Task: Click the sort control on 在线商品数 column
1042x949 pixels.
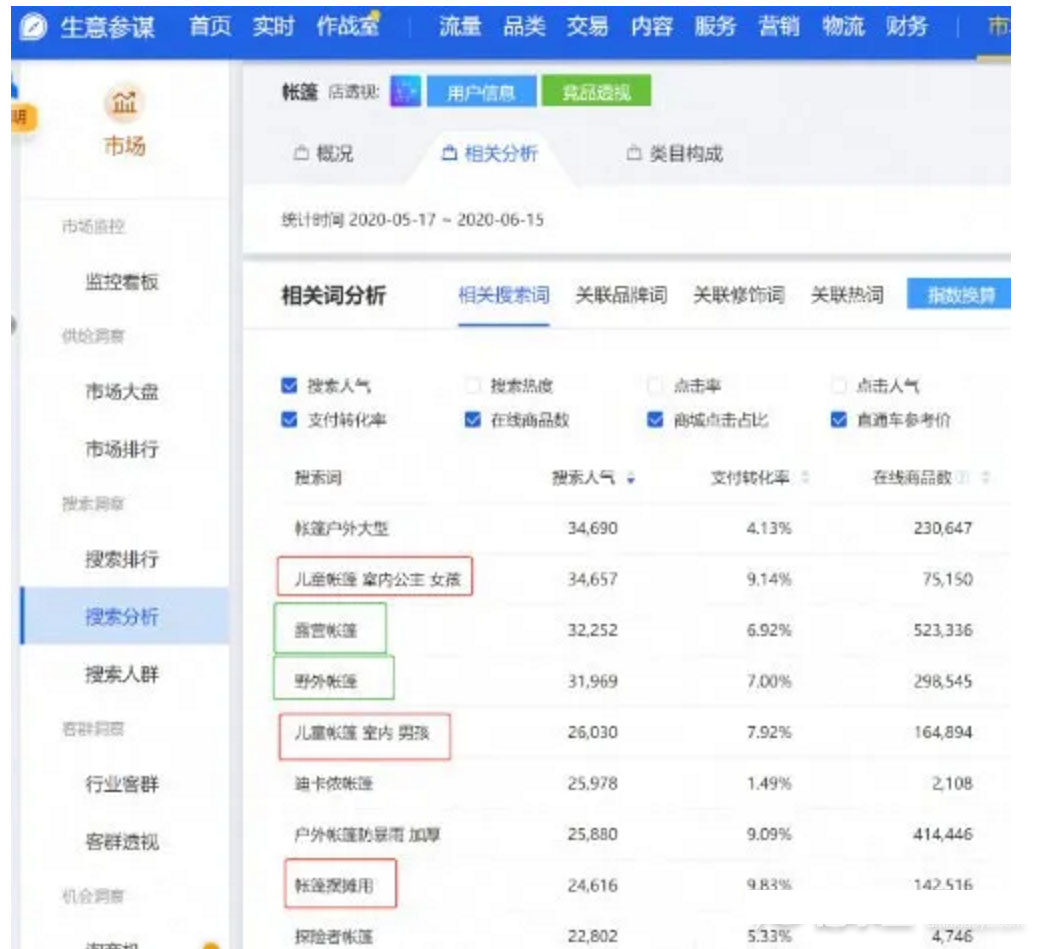Action: [x=985, y=478]
